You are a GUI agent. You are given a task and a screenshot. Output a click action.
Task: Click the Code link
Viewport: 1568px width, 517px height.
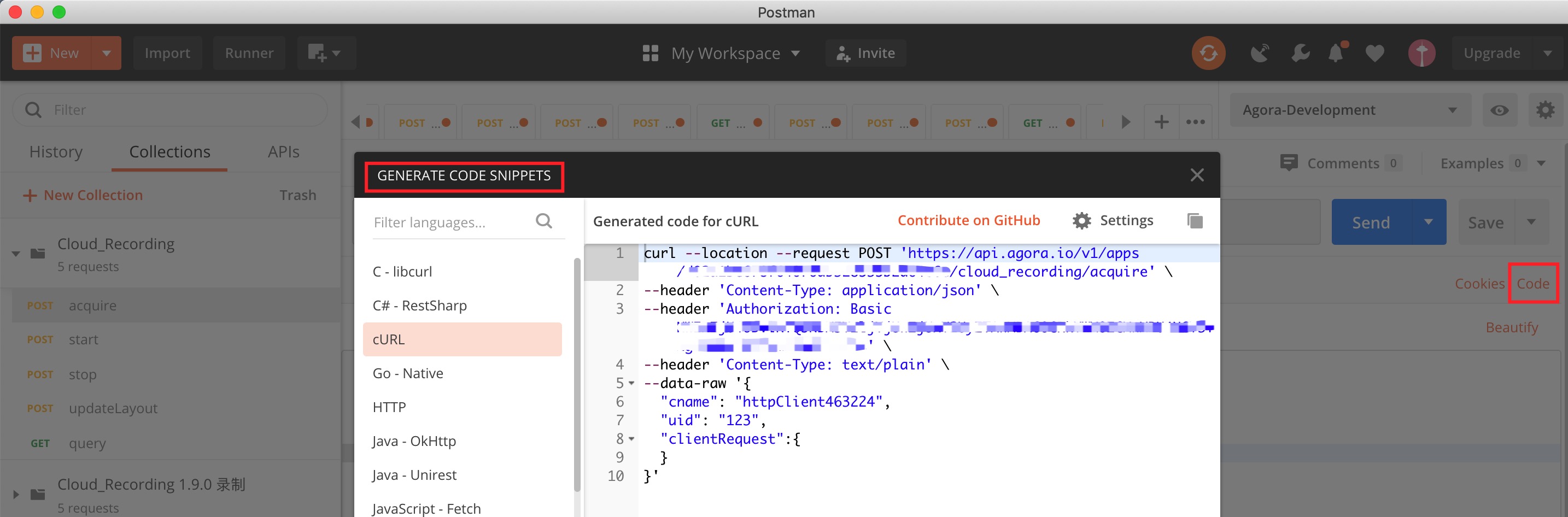tap(1532, 284)
